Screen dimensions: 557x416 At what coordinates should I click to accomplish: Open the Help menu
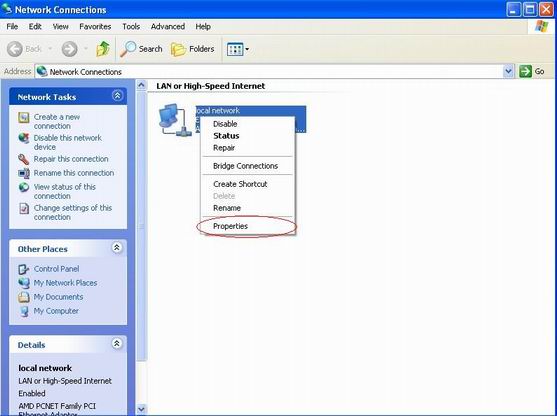coord(203,27)
